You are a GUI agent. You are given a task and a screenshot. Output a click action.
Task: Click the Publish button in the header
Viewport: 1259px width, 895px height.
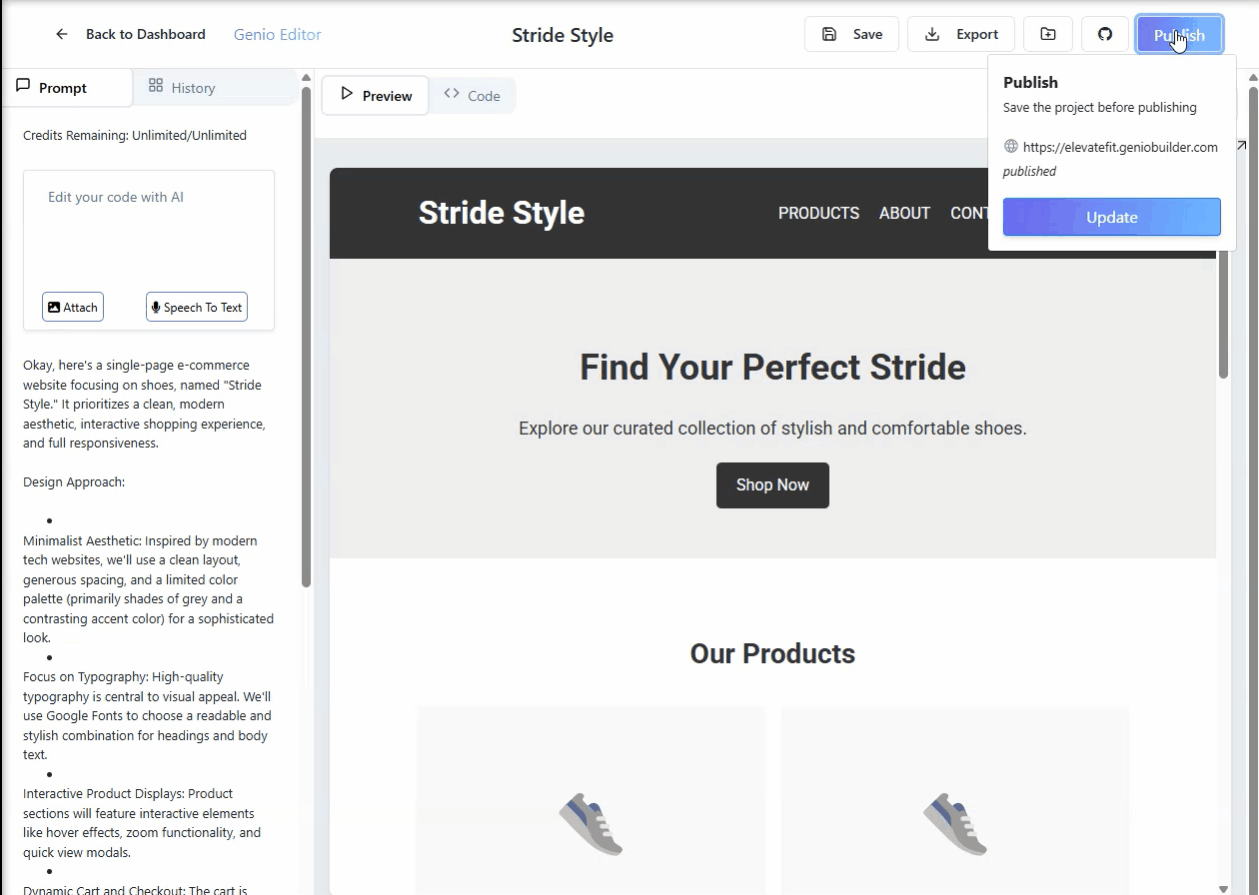point(1179,35)
